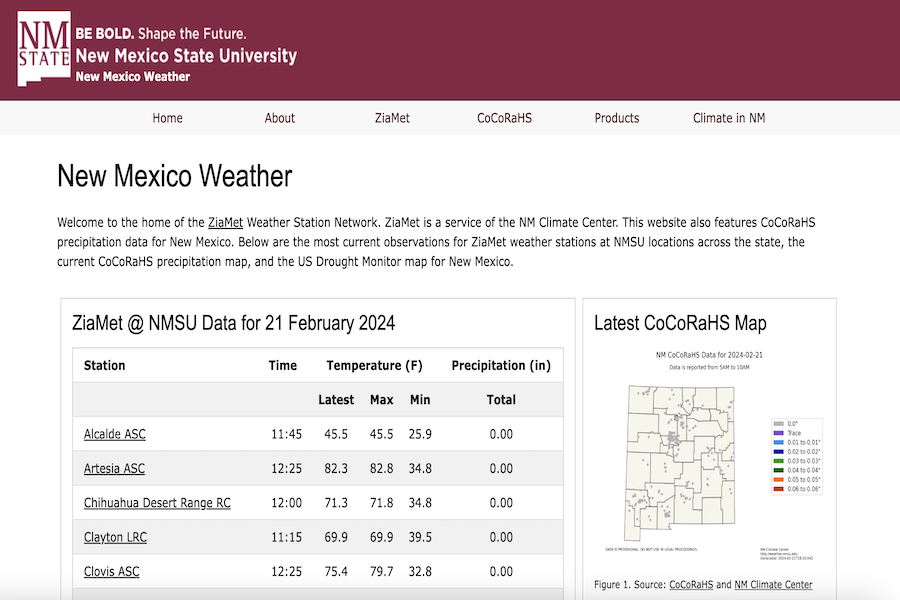Go to Climate in NM page
Image resolution: width=900 pixels, height=600 pixels.
[729, 118]
